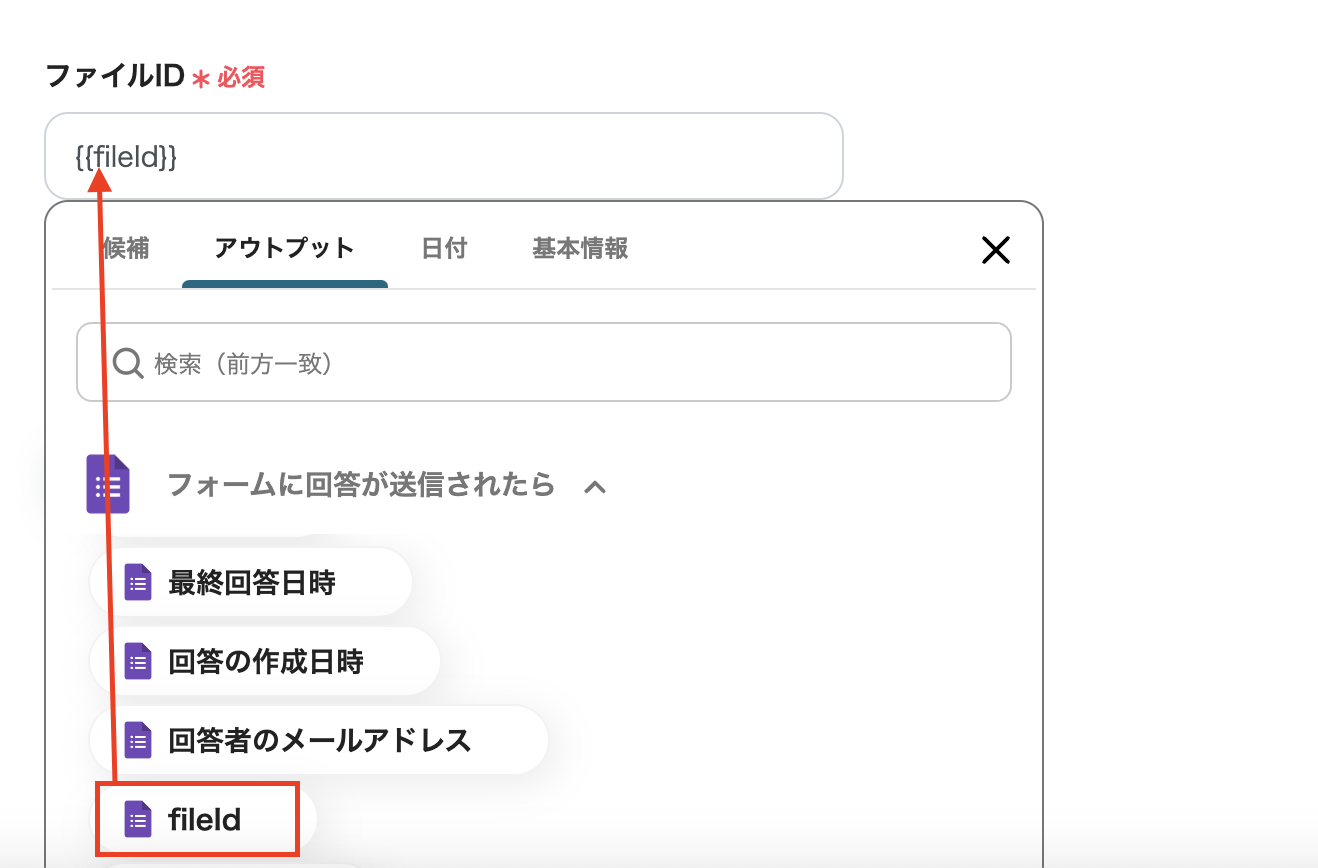Focus the 検索（前方一致） search box
This screenshot has height=868, width=1318.
[x=560, y=362]
